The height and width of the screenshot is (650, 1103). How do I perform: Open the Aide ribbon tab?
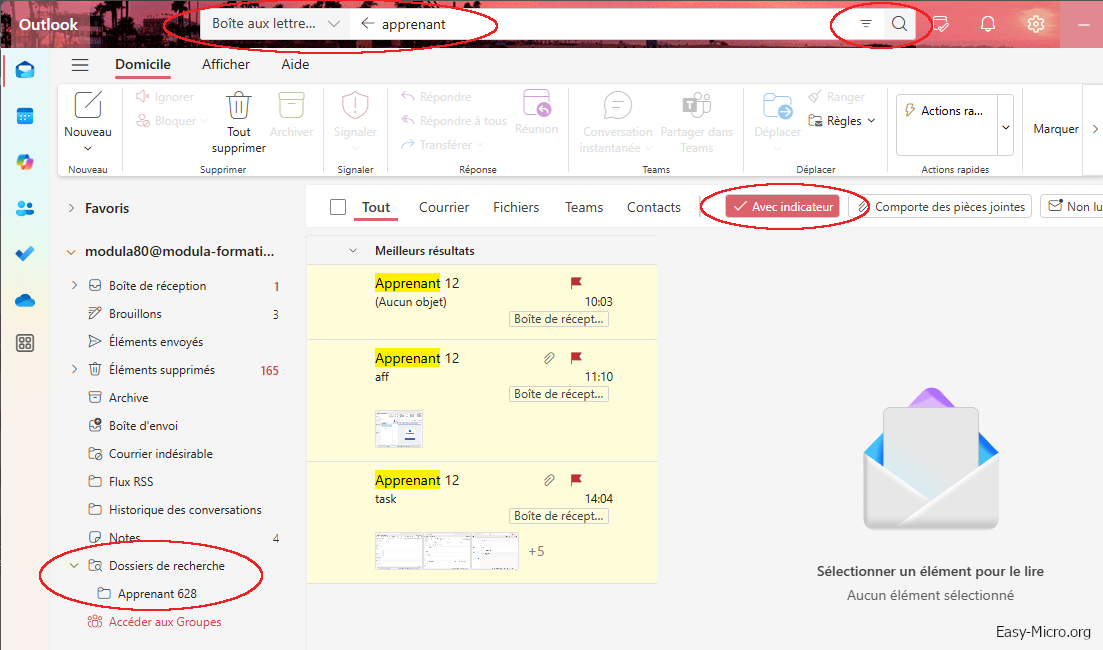[x=295, y=64]
